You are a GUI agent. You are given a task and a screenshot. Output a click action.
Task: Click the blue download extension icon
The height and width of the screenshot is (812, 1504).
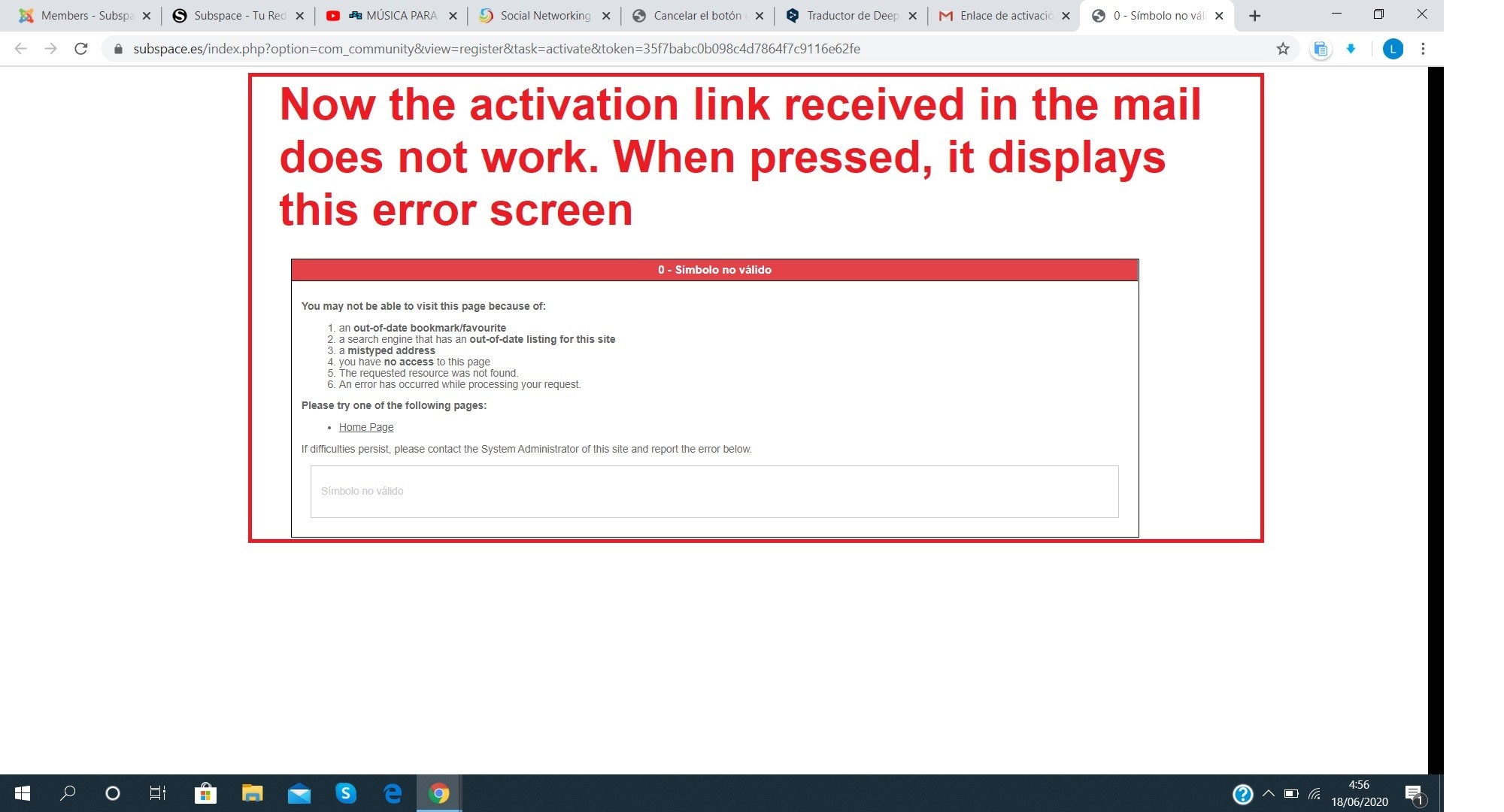(1351, 49)
